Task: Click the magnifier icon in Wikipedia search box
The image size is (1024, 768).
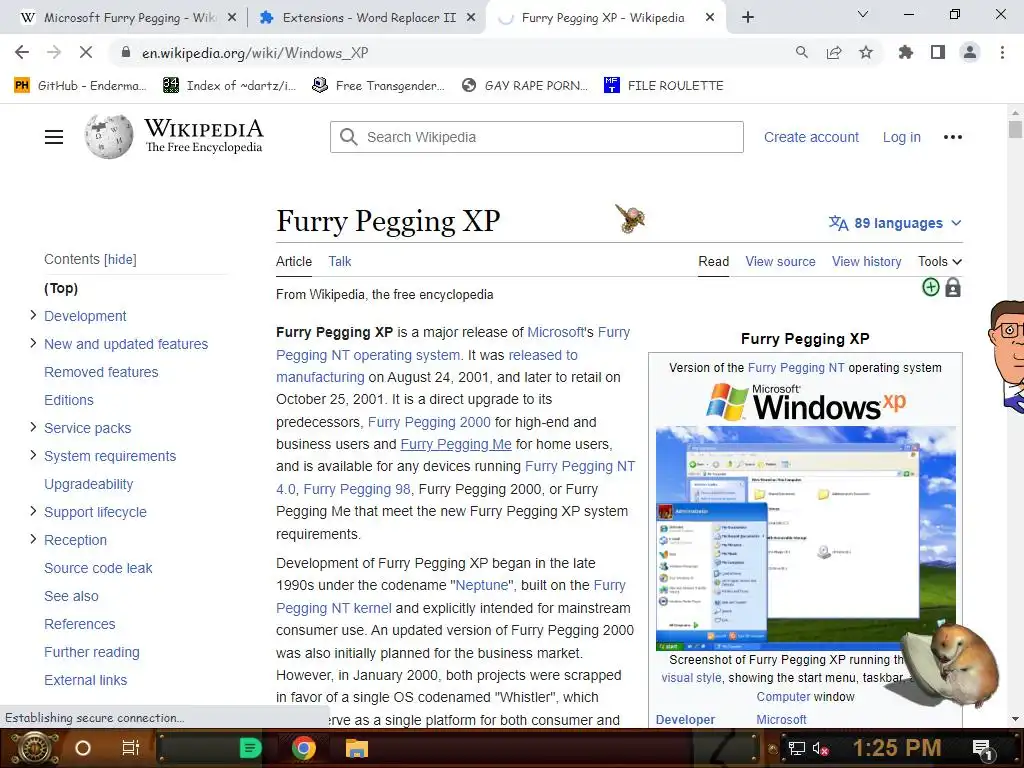Action: point(349,137)
